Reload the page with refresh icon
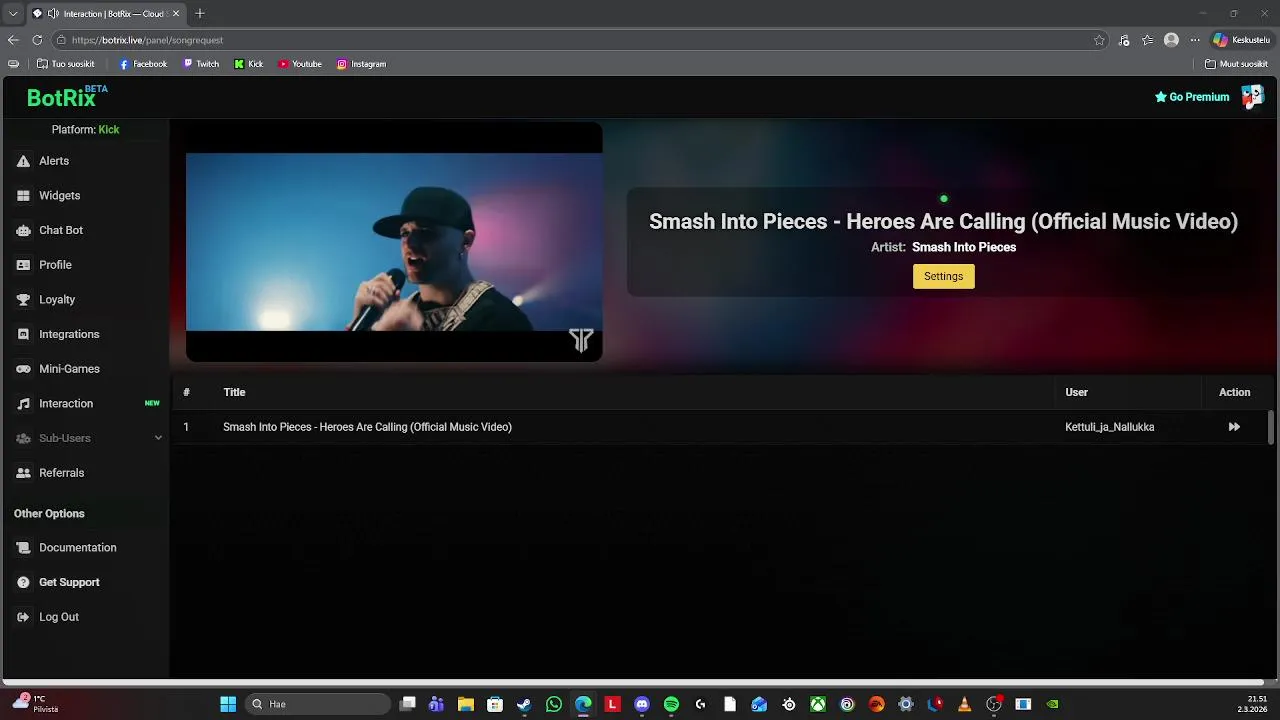 37,40
